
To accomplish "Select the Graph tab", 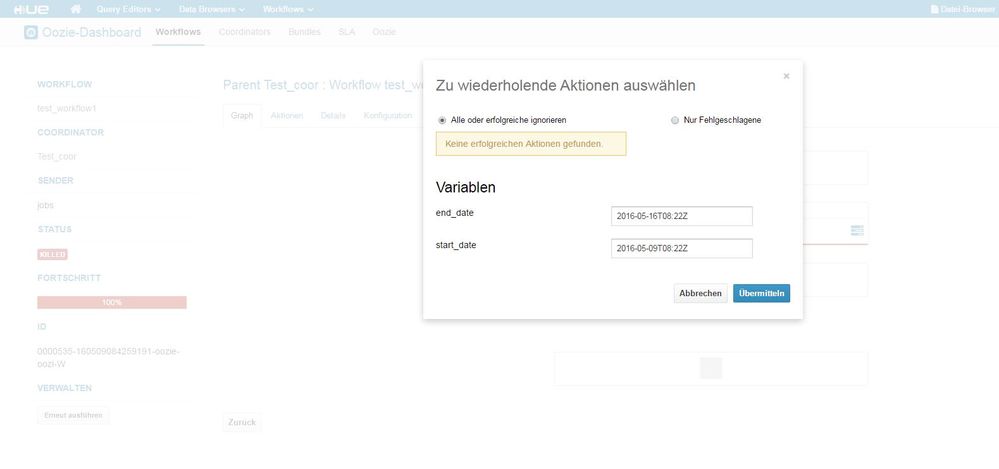I will [x=242, y=115].
